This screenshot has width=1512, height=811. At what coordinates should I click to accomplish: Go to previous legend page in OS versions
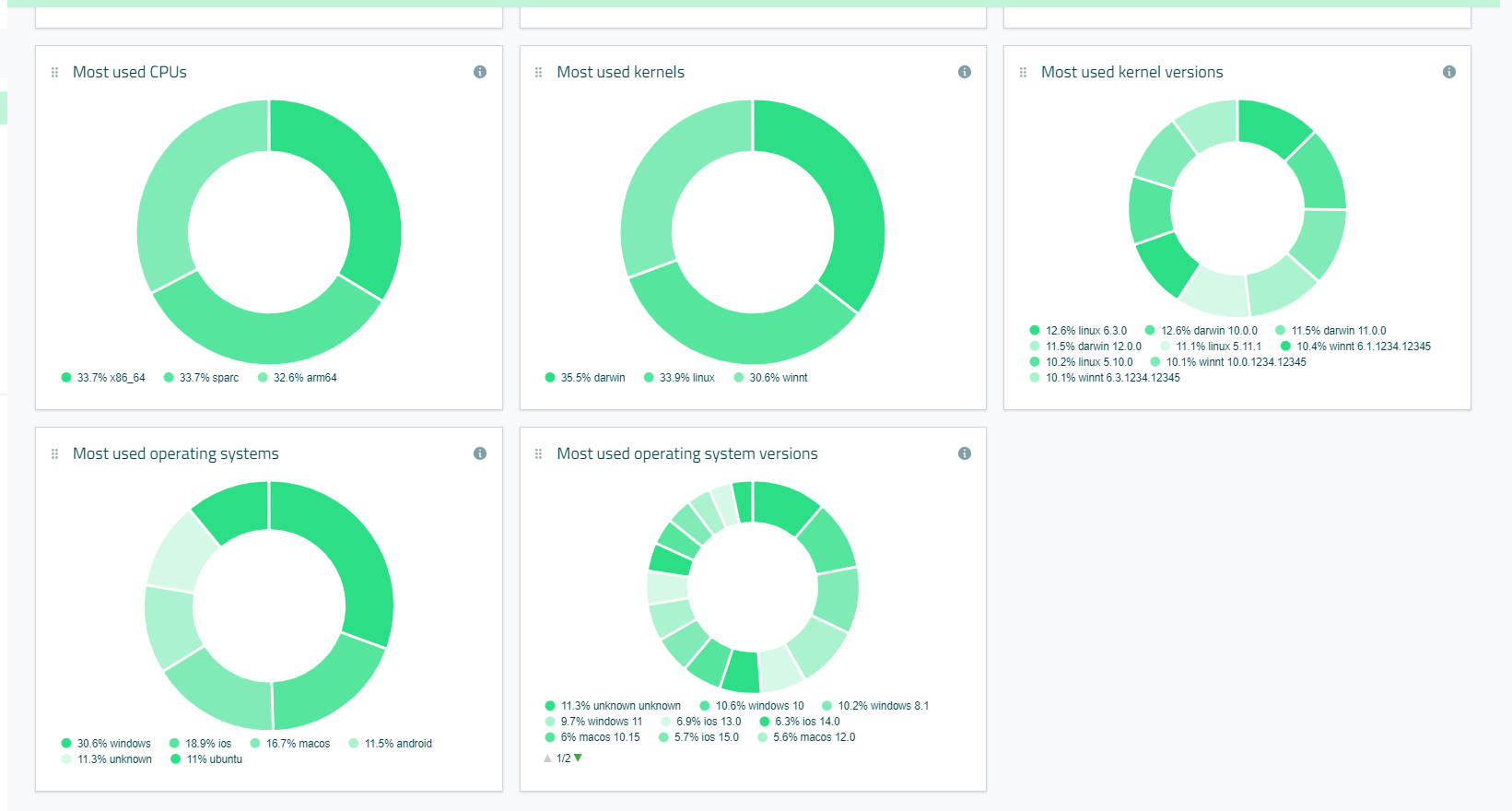(x=547, y=758)
